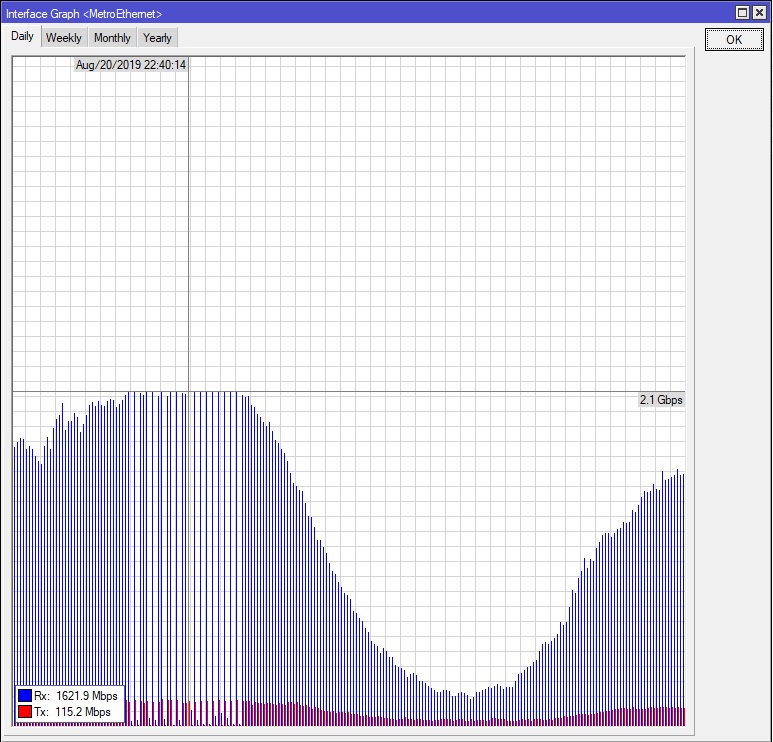This screenshot has width=773, height=742.
Task: Switch to the Daily tab
Action: [x=22, y=37]
